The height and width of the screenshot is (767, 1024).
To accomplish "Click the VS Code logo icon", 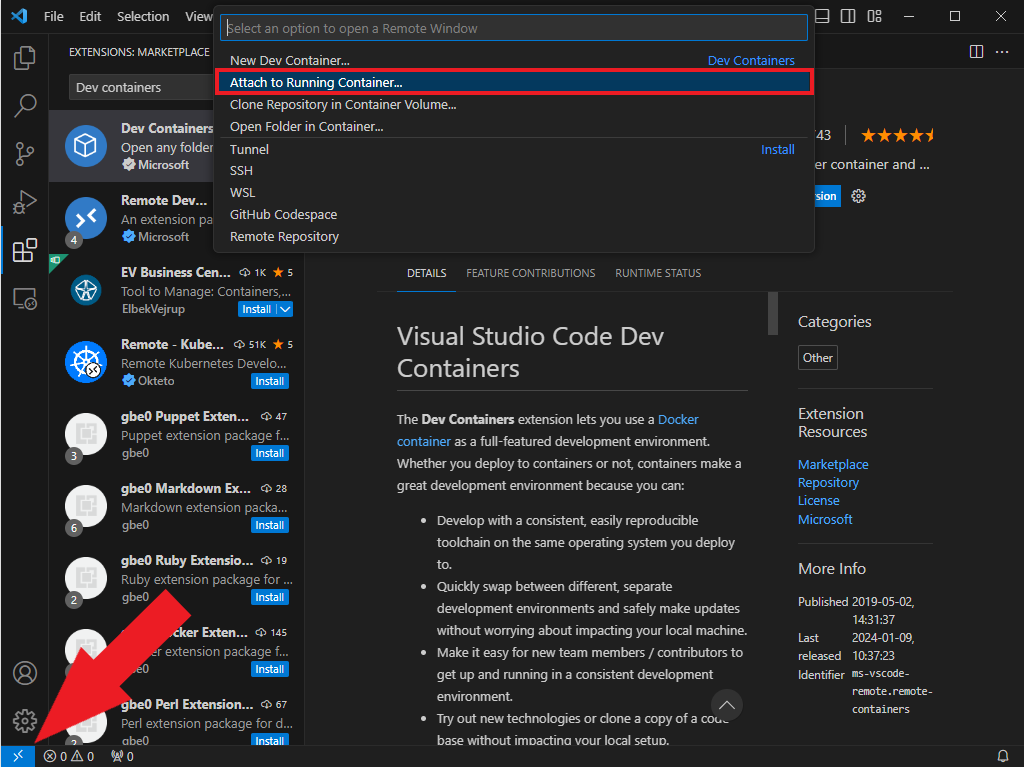I will click(x=19, y=16).
